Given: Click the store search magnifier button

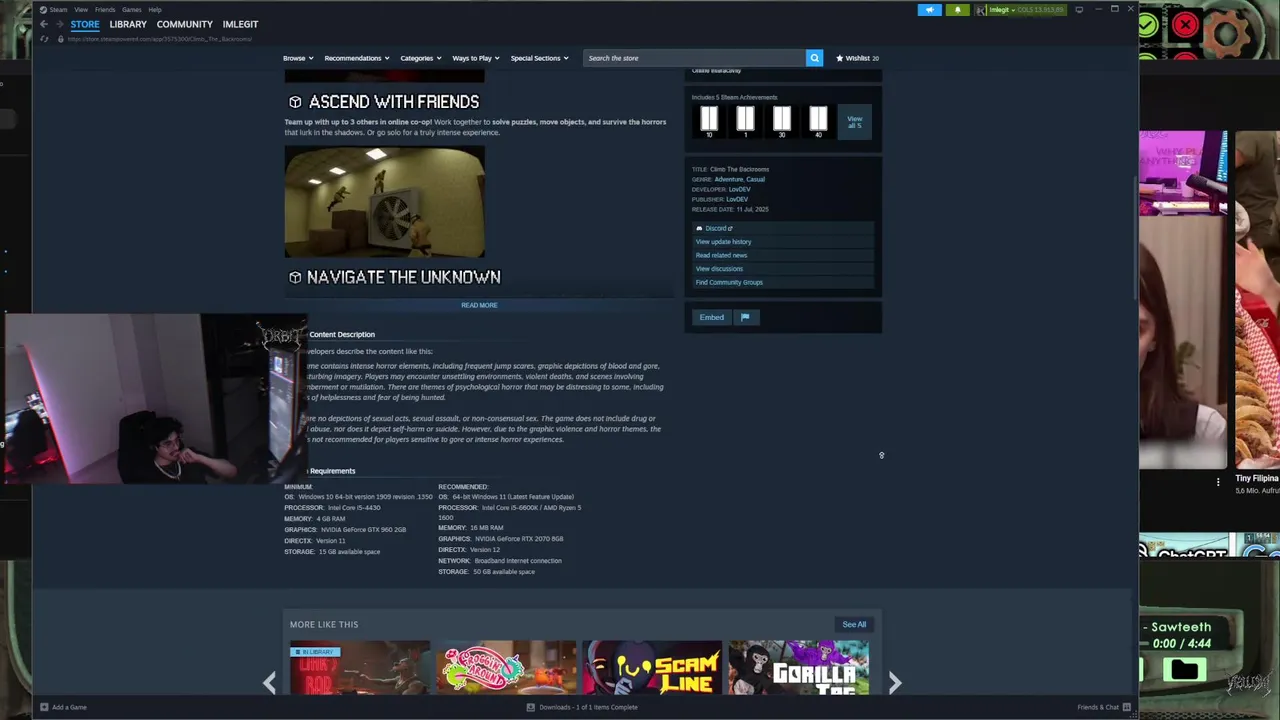Looking at the screenshot, I should tap(815, 58).
